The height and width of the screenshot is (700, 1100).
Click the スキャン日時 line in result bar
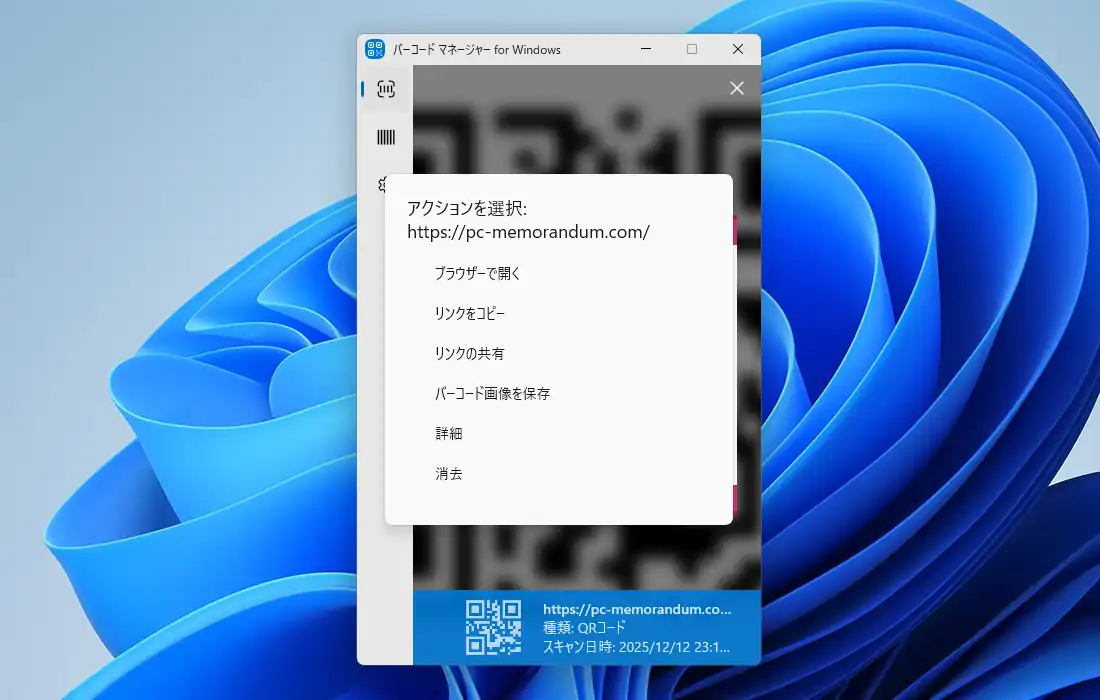pos(637,647)
